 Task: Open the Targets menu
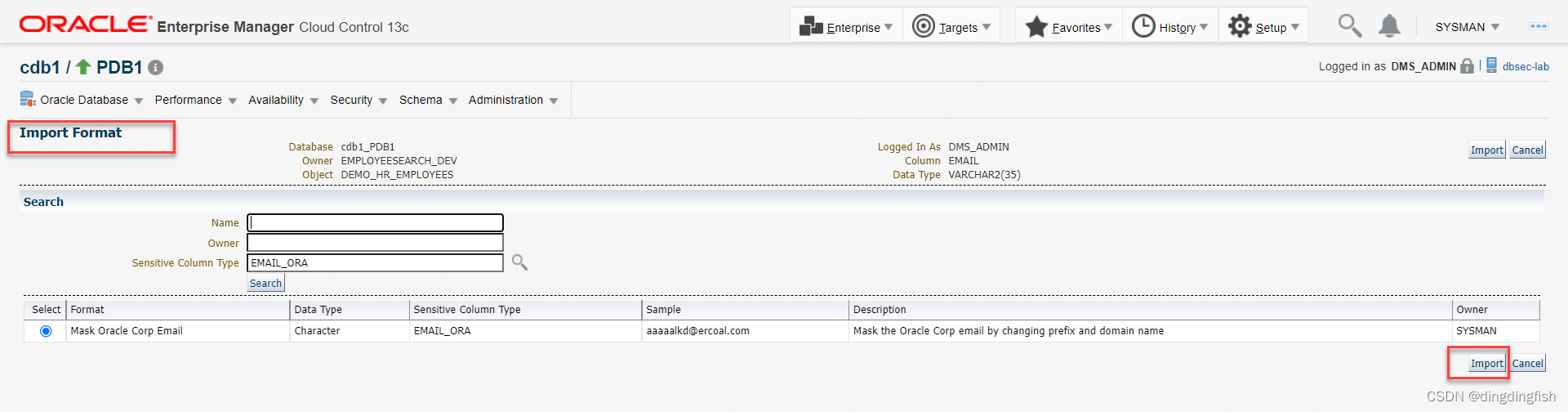[951, 26]
